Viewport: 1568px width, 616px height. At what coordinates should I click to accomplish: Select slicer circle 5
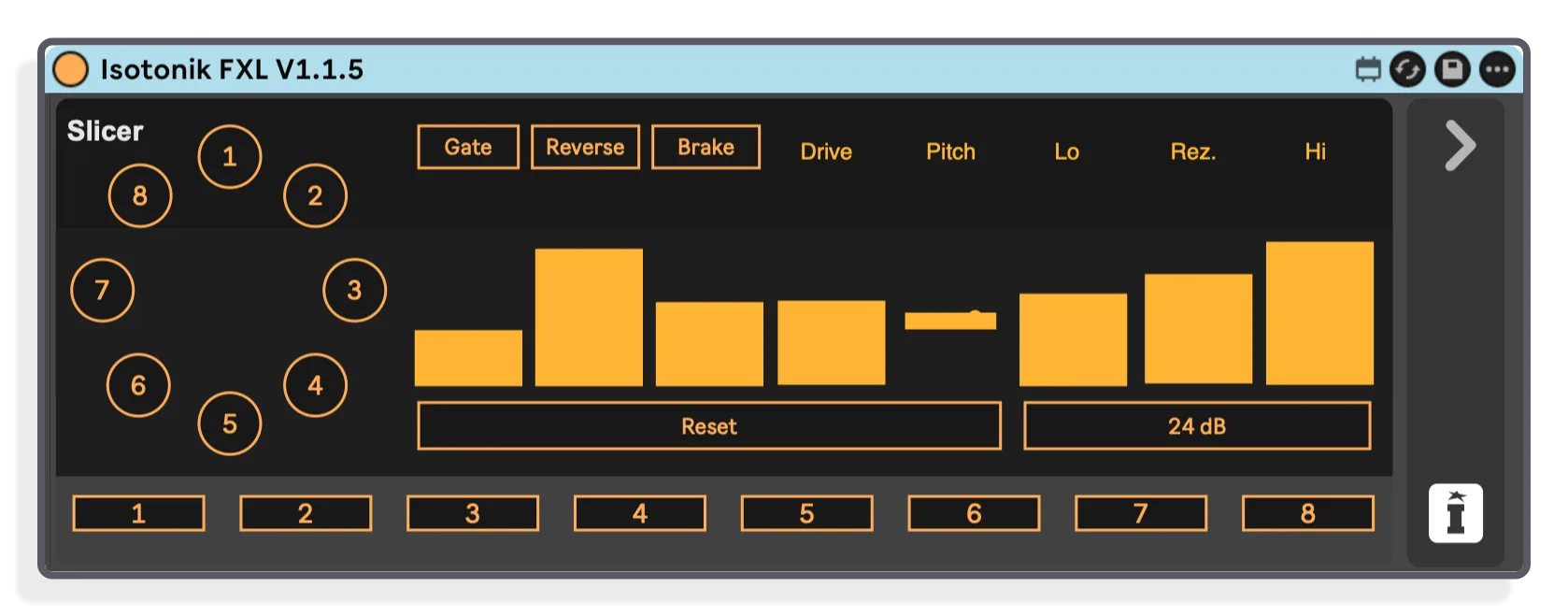230,423
